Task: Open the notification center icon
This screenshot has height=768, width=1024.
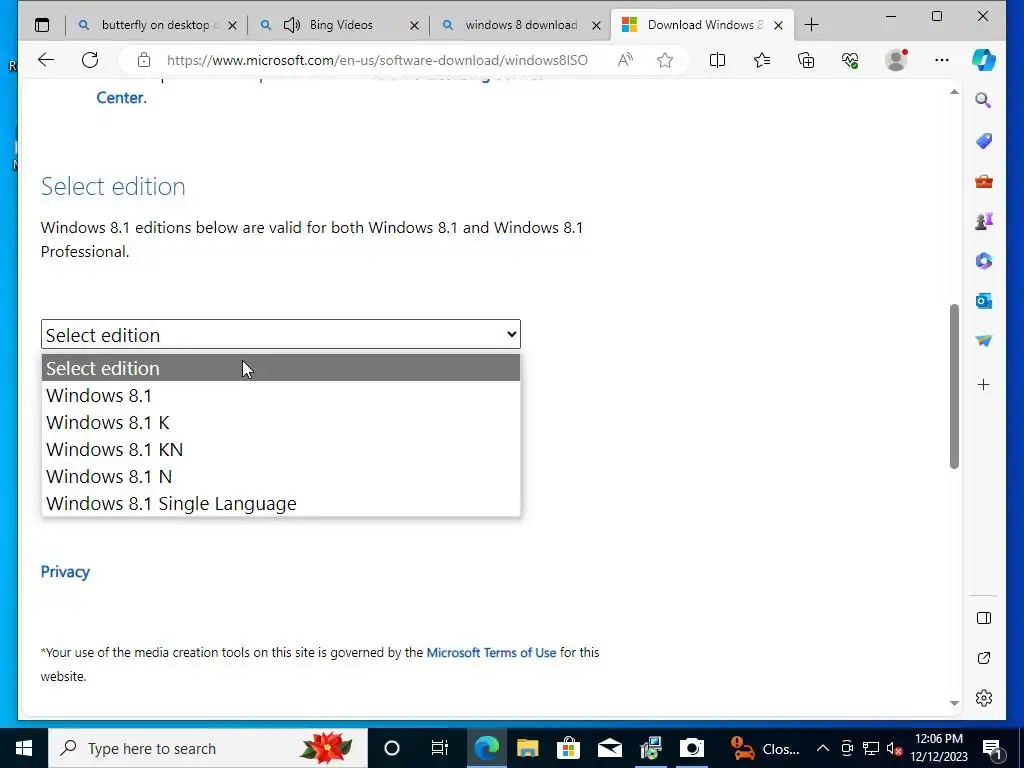Action: pos(992,748)
